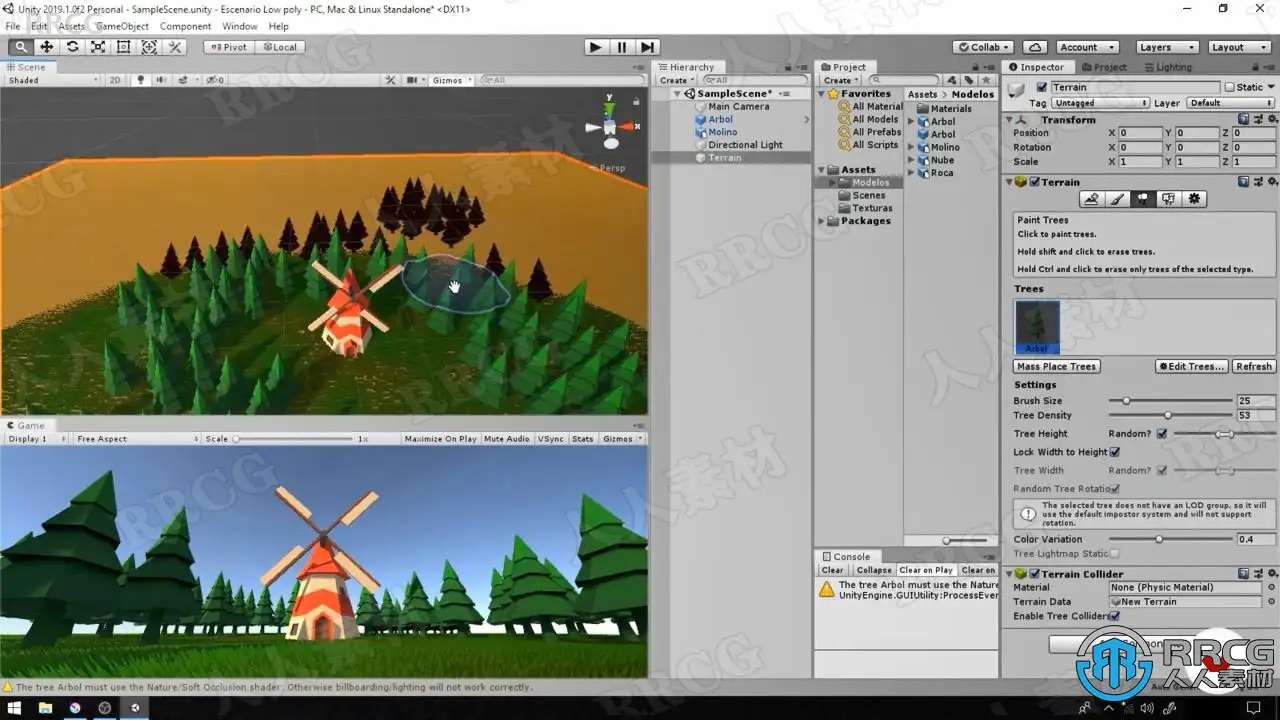This screenshot has height=720, width=1280.
Task: Open the Account dropdown
Action: [x=1086, y=47]
